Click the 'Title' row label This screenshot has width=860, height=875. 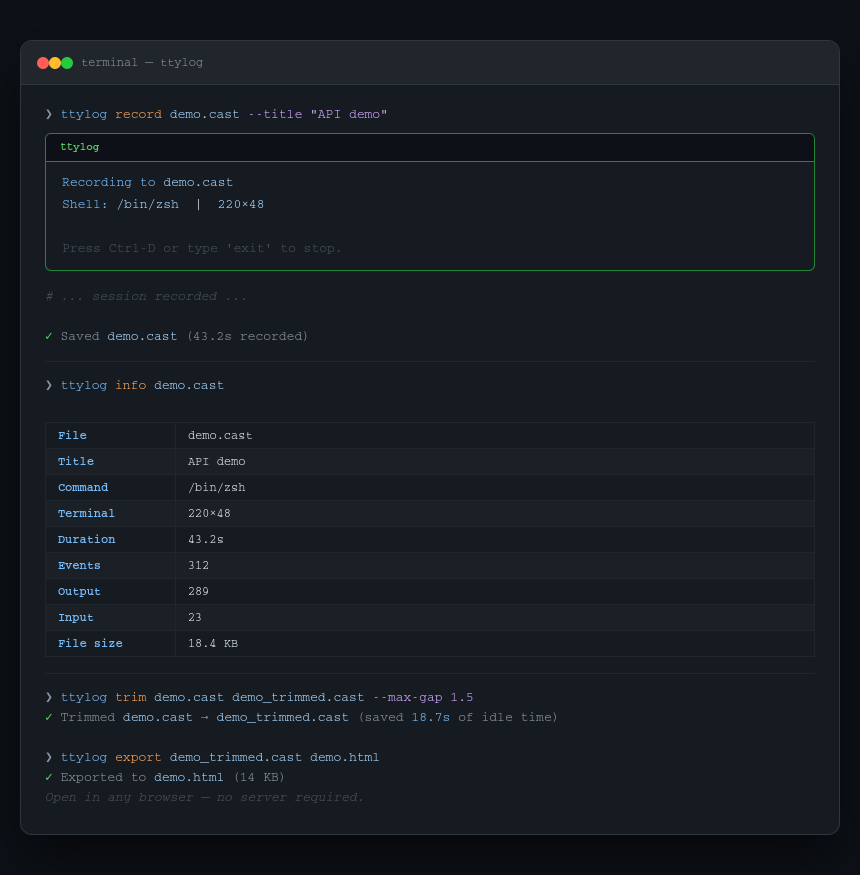(x=76, y=461)
